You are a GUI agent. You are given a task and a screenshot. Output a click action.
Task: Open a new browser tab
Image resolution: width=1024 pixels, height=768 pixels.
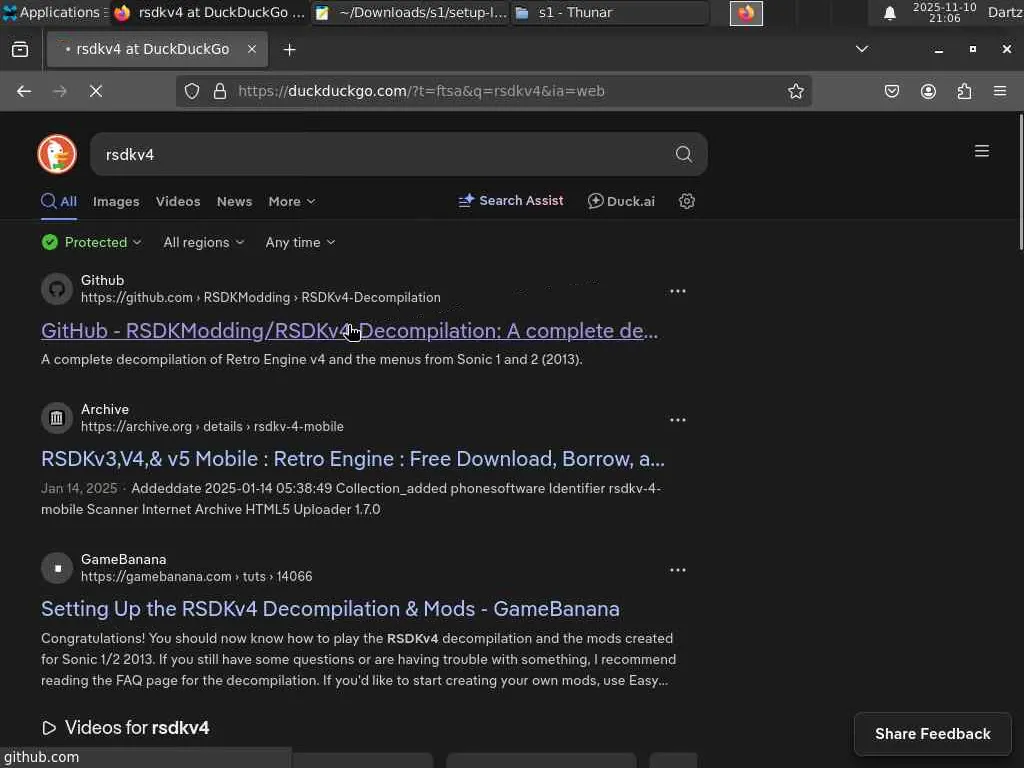click(x=289, y=50)
